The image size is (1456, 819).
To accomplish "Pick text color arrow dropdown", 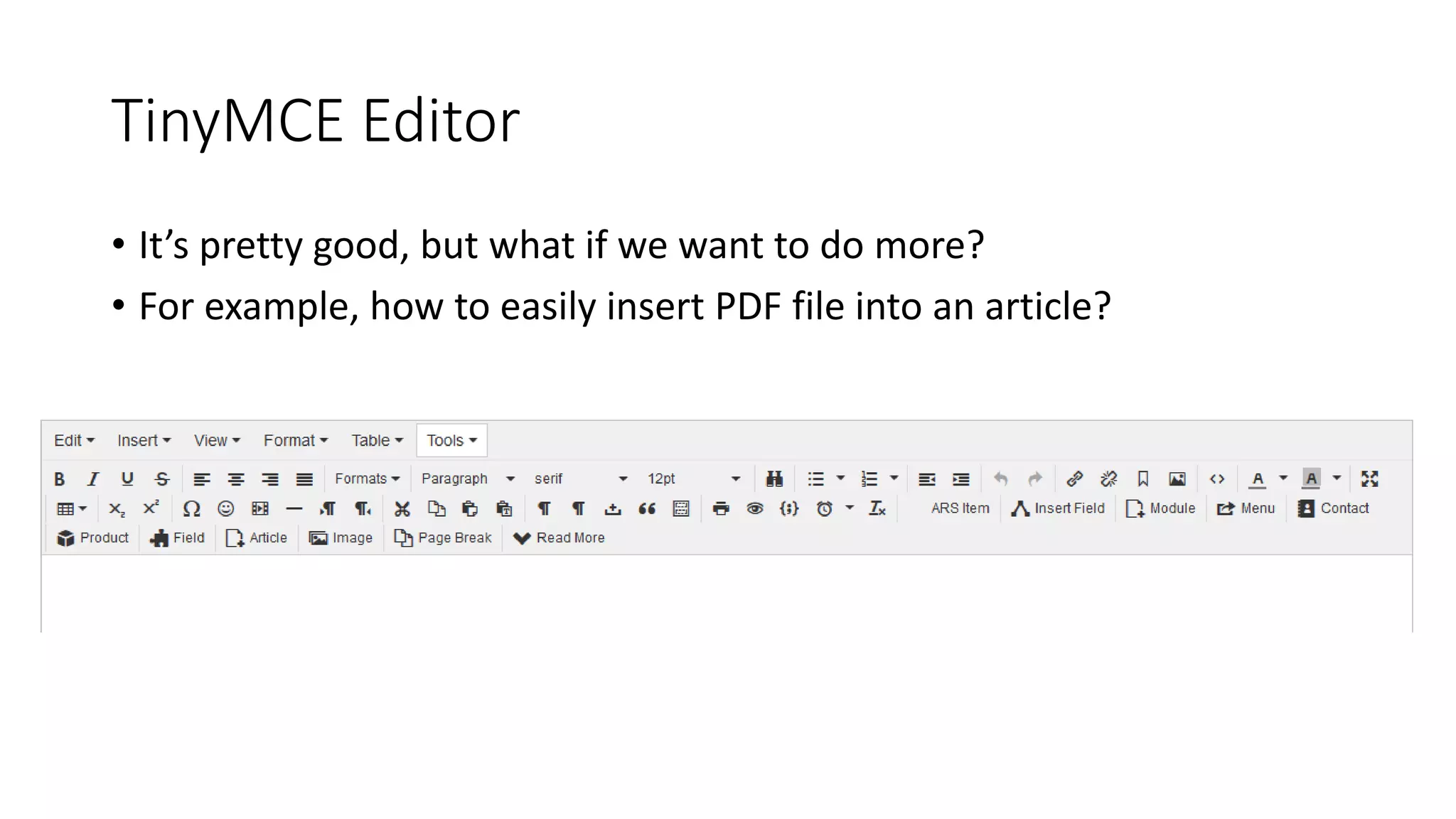I will click(x=1283, y=478).
